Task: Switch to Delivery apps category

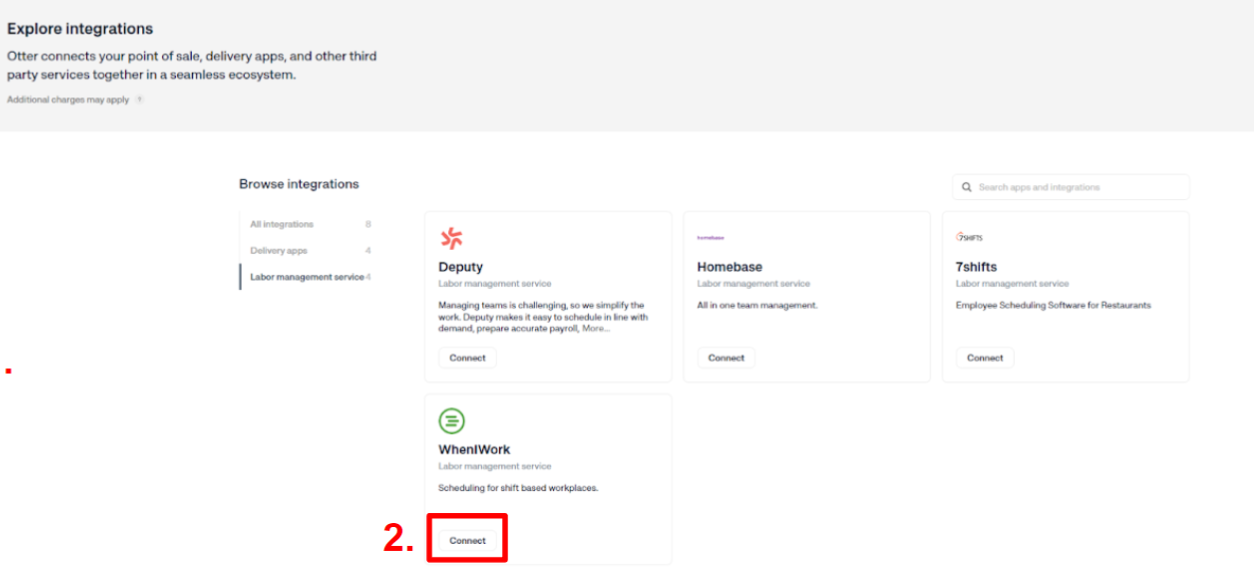Action: (311, 251)
